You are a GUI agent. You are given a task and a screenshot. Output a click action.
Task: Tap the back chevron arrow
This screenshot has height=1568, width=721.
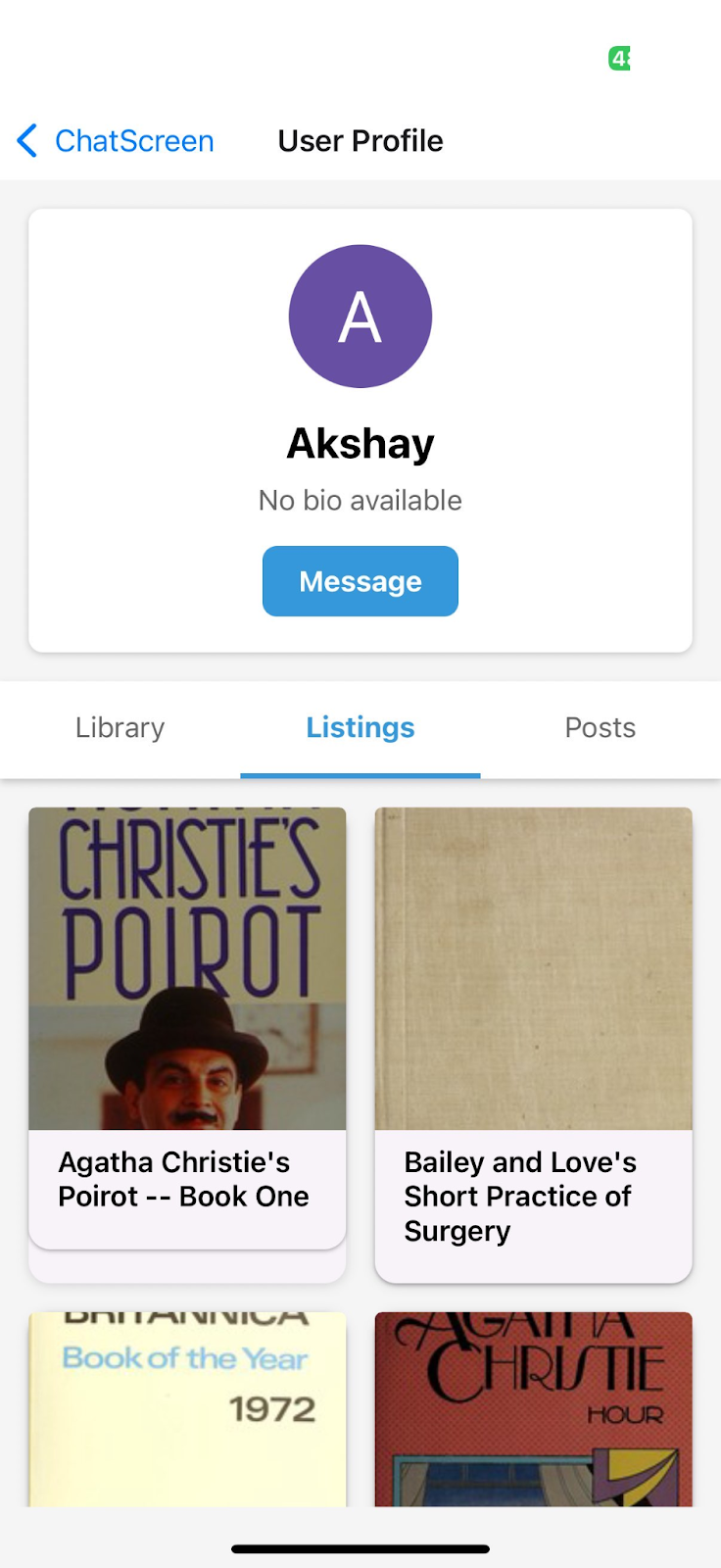(x=27, y=141)
